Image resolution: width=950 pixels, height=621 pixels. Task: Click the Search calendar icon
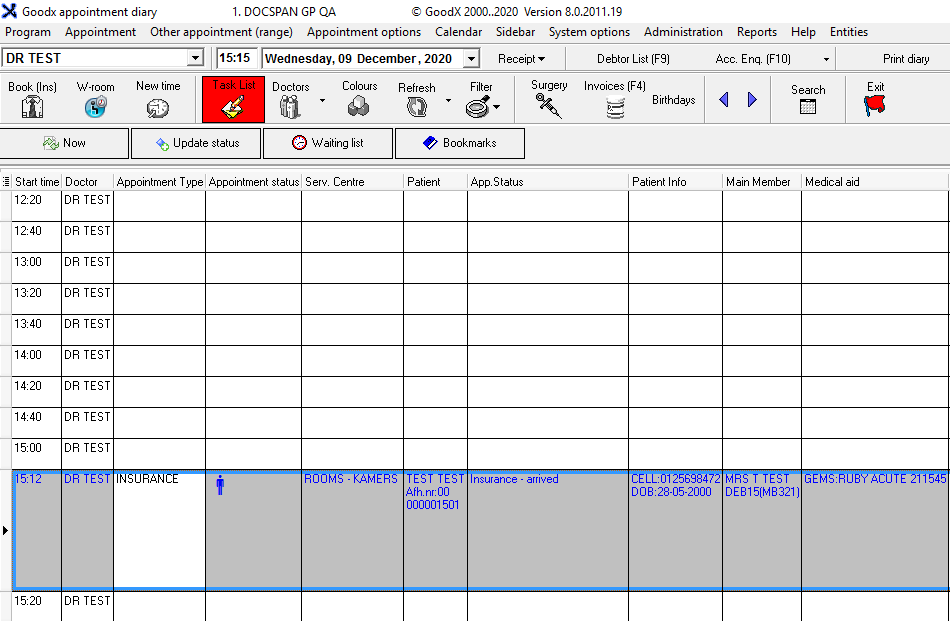[x=808, y=106]
